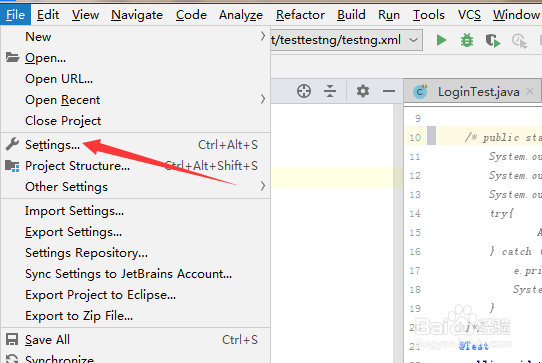Image resolution: width=542 pixels, height=363 pixels.
Task: Close the LoginTest.java tab
Action: tap(530, 91)
